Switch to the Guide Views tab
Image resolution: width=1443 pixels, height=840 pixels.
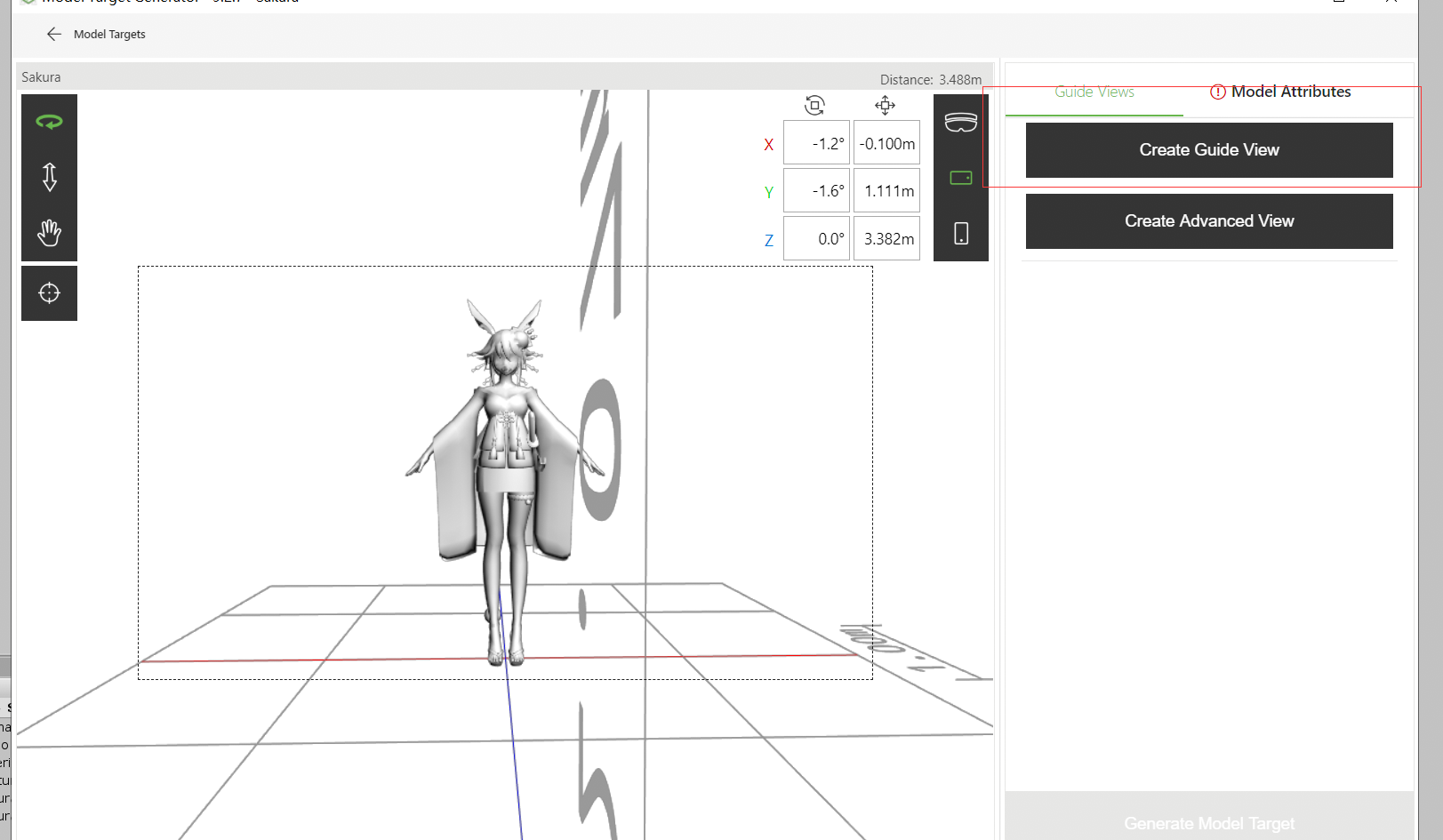[1094, 92]
